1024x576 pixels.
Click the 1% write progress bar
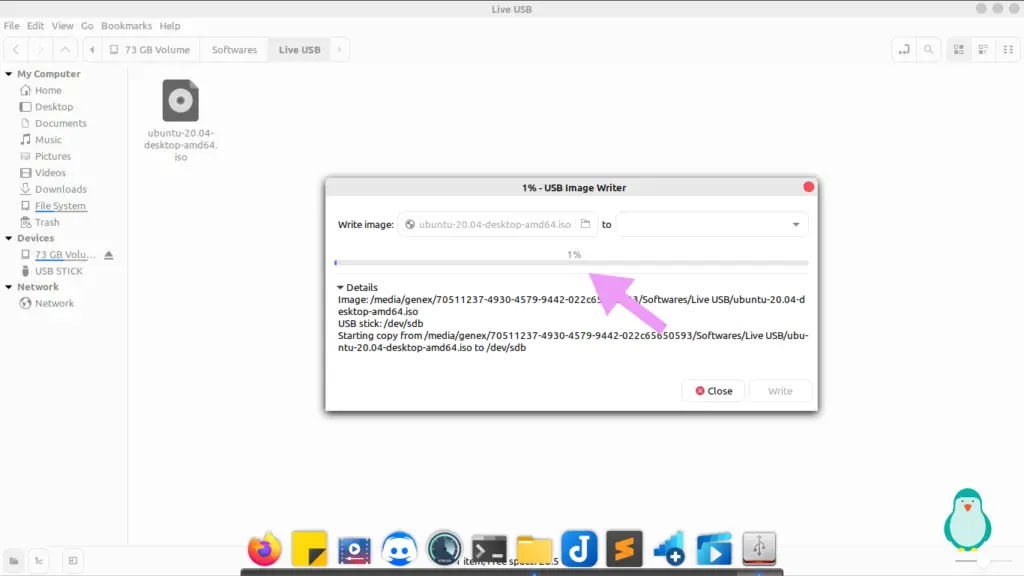tap(572, 263)
